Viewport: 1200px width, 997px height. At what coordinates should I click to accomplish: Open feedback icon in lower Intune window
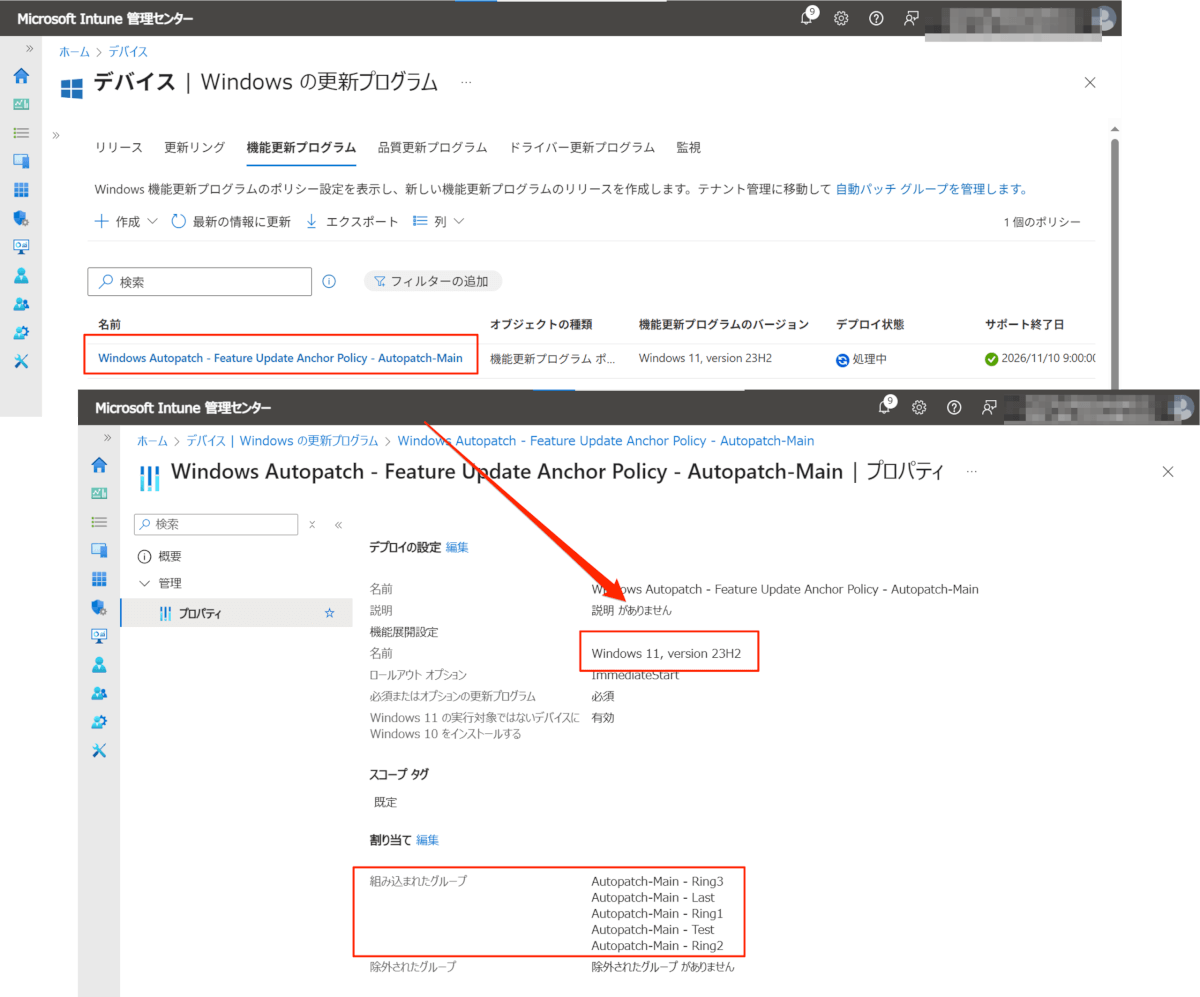pyautogui.click(x=988, y=407)
